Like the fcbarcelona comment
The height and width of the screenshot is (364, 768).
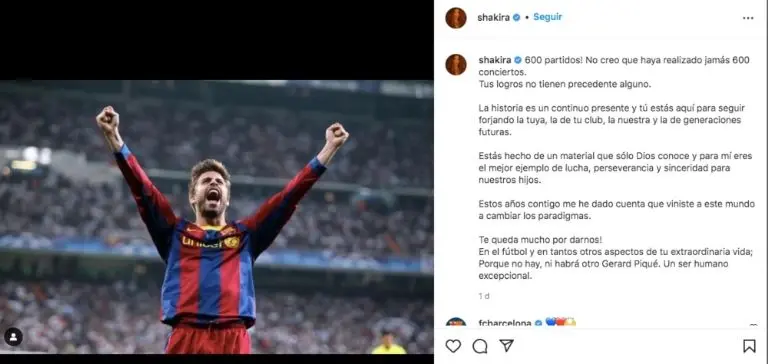[753, 325]
